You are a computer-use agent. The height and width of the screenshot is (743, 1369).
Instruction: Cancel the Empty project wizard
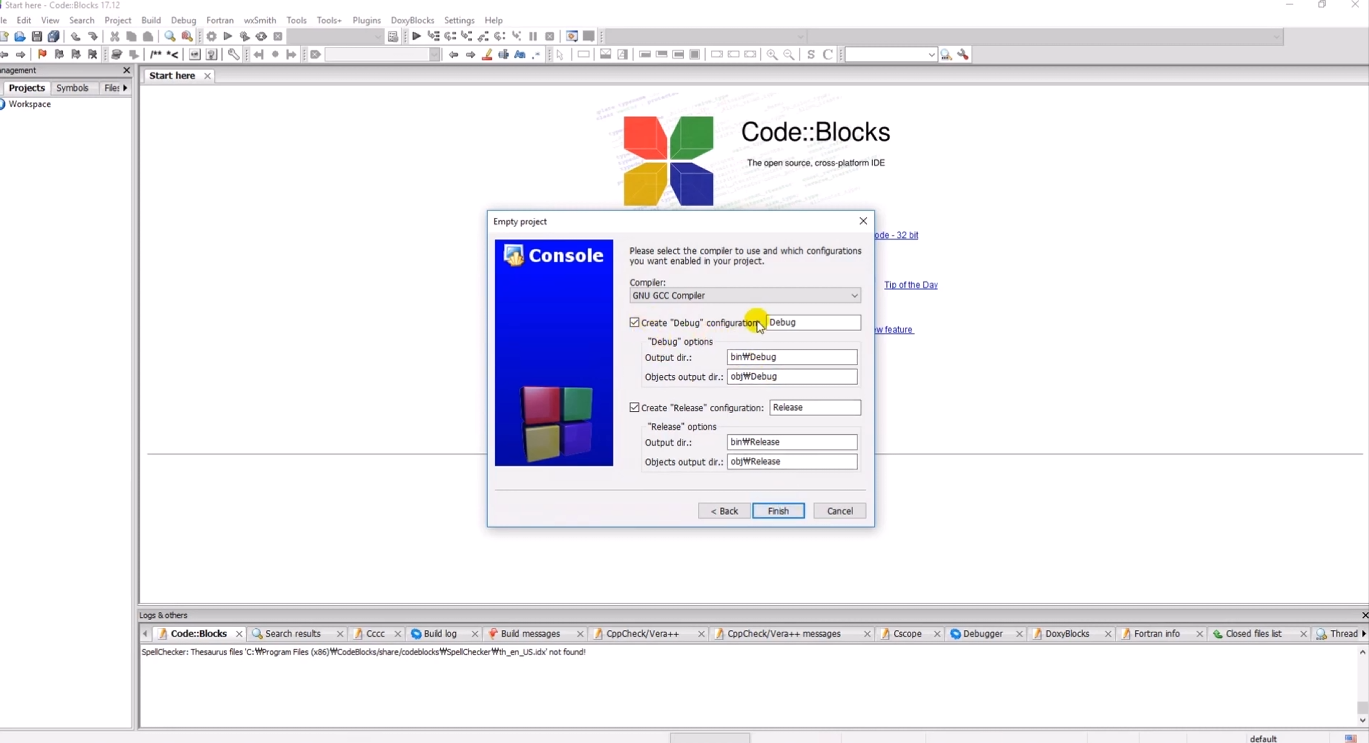tap(840, 511)
